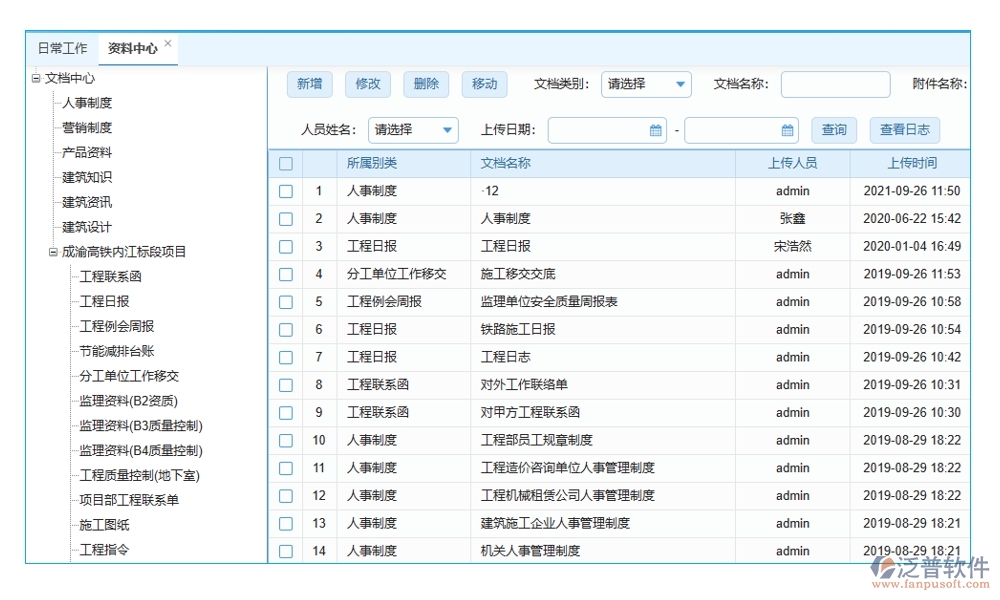Toggle the select-all checkbox in table header
This screenshot has height=600, width=1000.
click(x=286, y=163)
